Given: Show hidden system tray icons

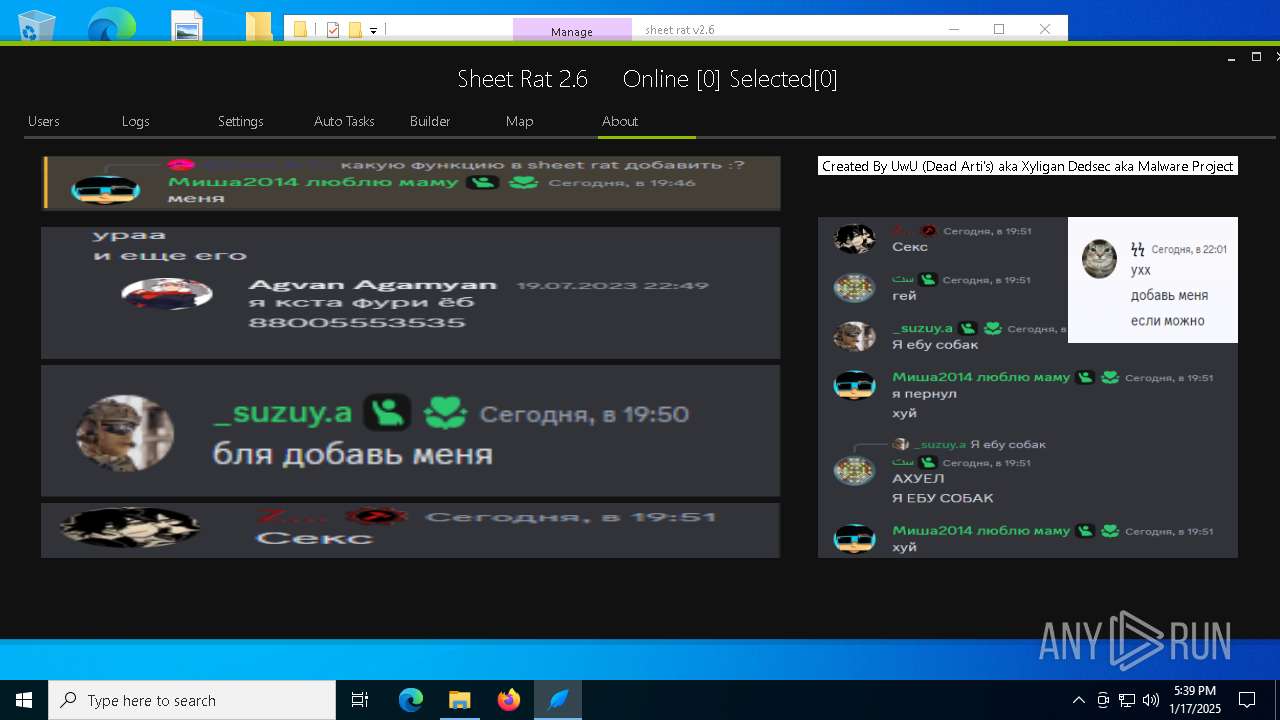Looking at the screenshot, I should (1078, 700).
